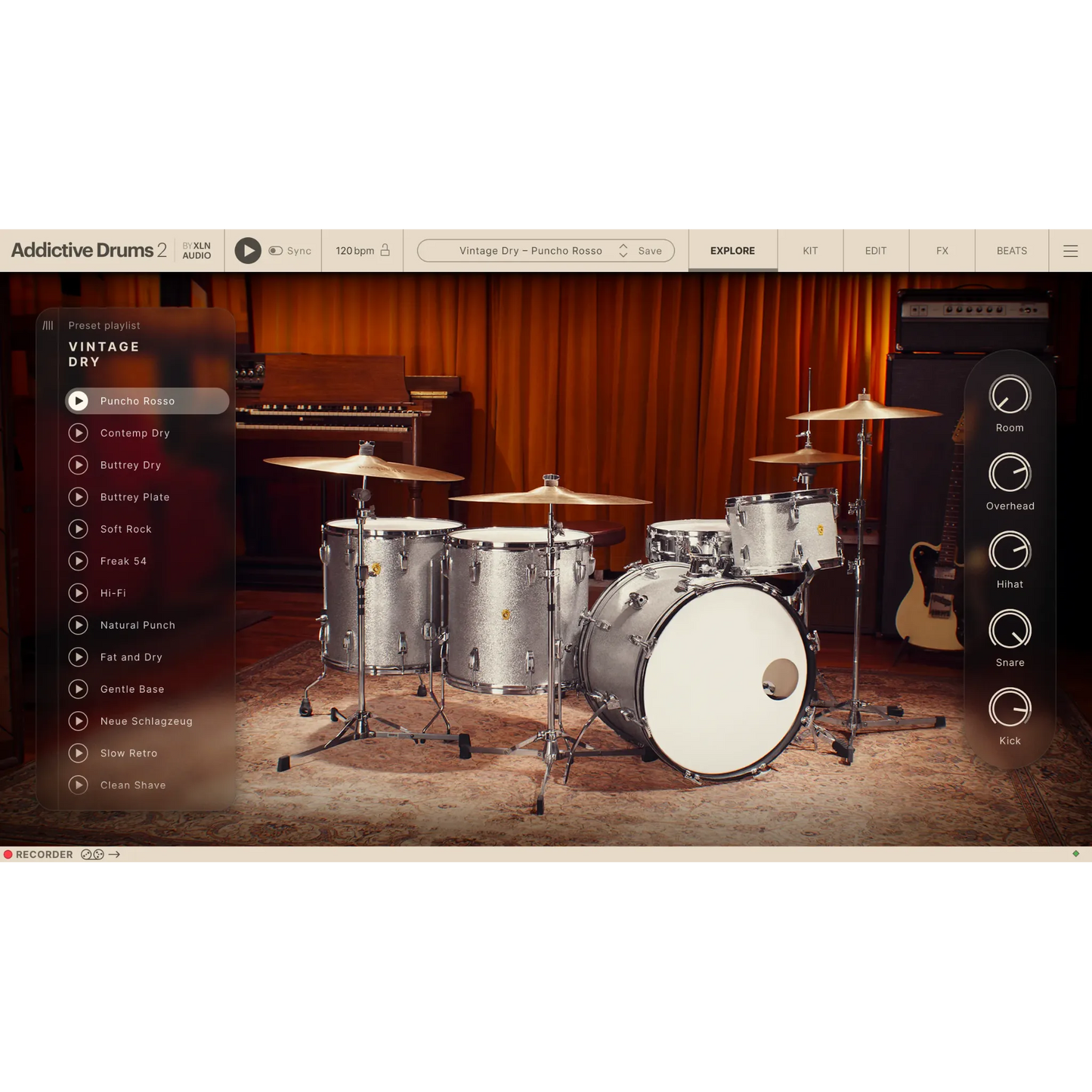Play the Buttrey Plate preset icon
This screenshot has height=1092, width=1092.
tap(79, 497)
